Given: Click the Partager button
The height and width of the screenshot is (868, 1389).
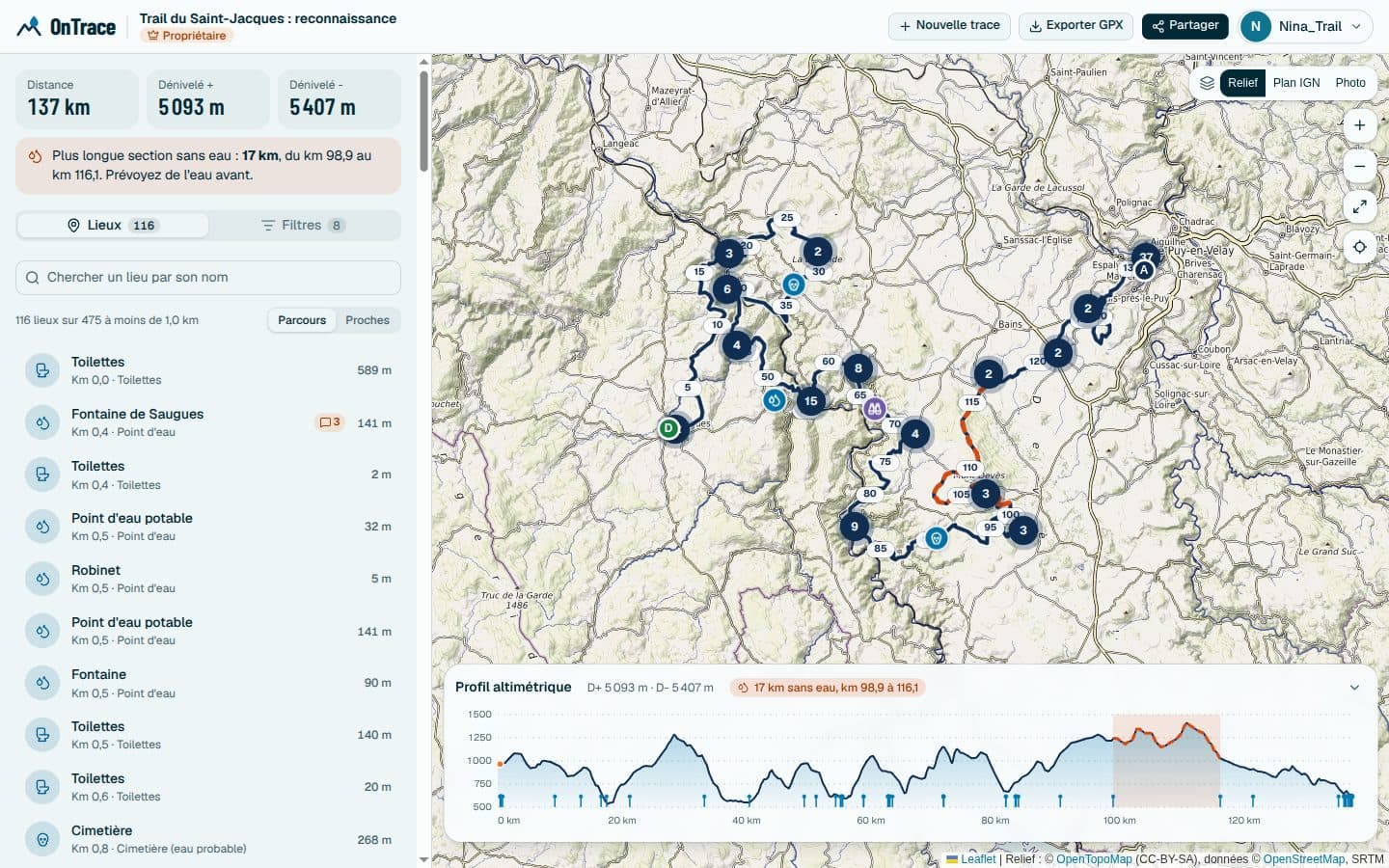Looking at the screenshot, I should (1185, 26).
